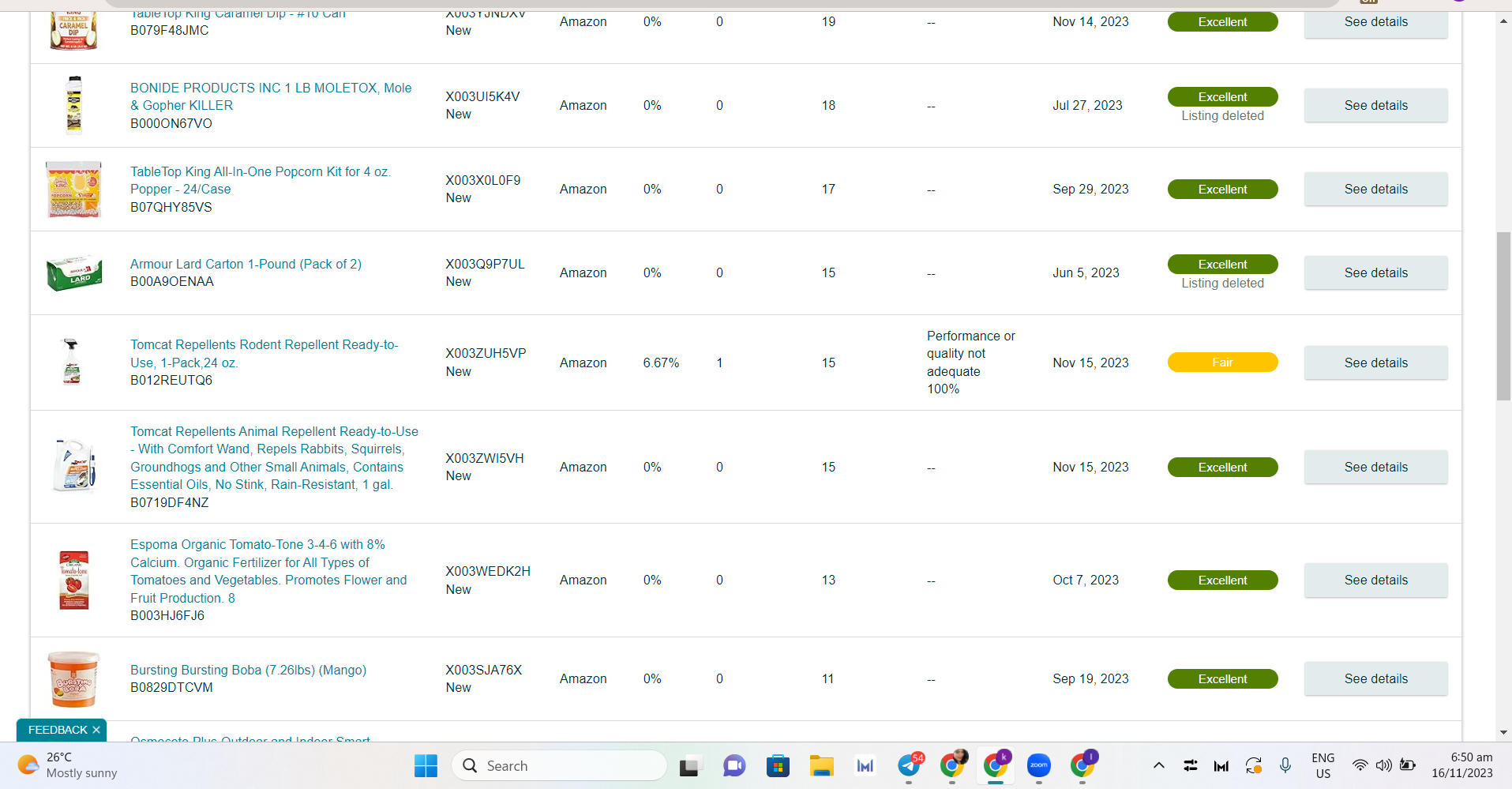Click the Bursting Boba tub thumbnail

click(x=73, y=678)
